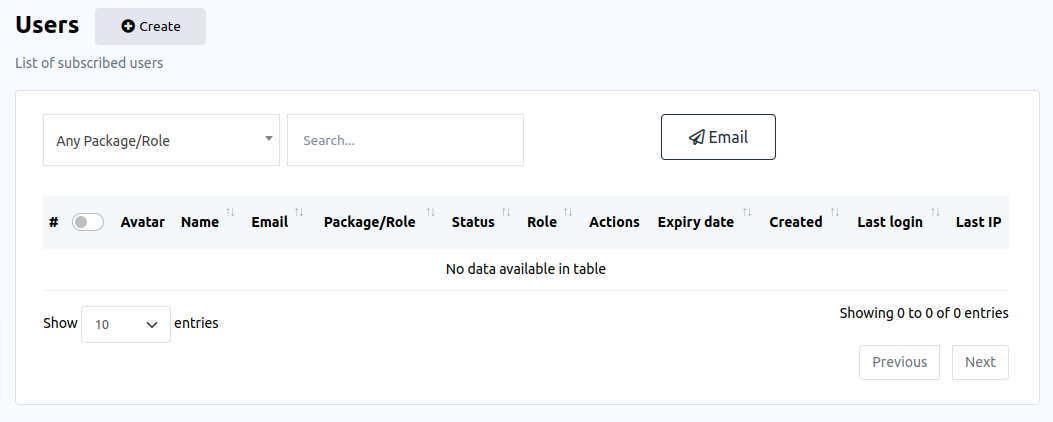The width and height of the screenshot is (1053, 422).
Task: Click the sort arrows beside Name column
Action: pyautogui.click(x=230, y=212)
